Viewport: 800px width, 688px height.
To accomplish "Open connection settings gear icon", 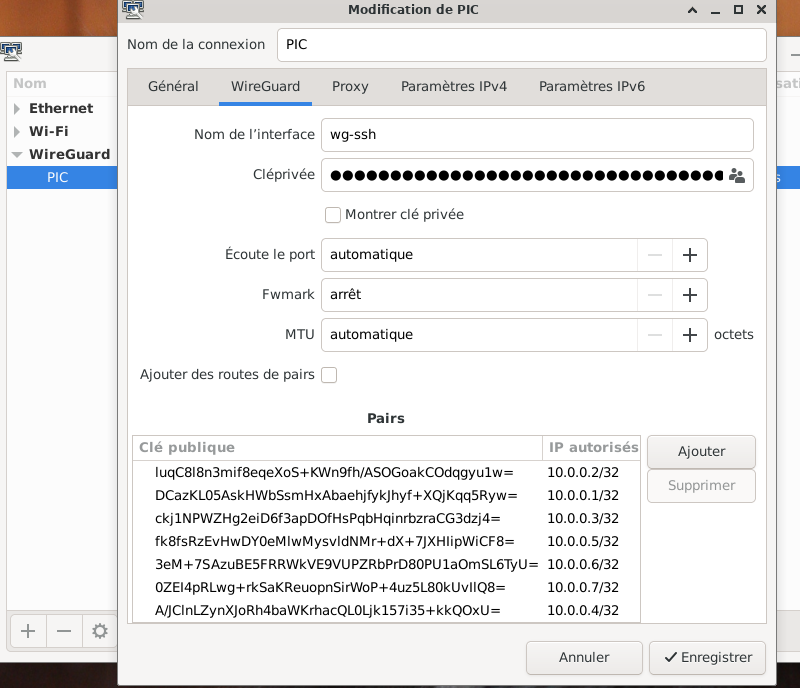I will (x=99, y=631).
